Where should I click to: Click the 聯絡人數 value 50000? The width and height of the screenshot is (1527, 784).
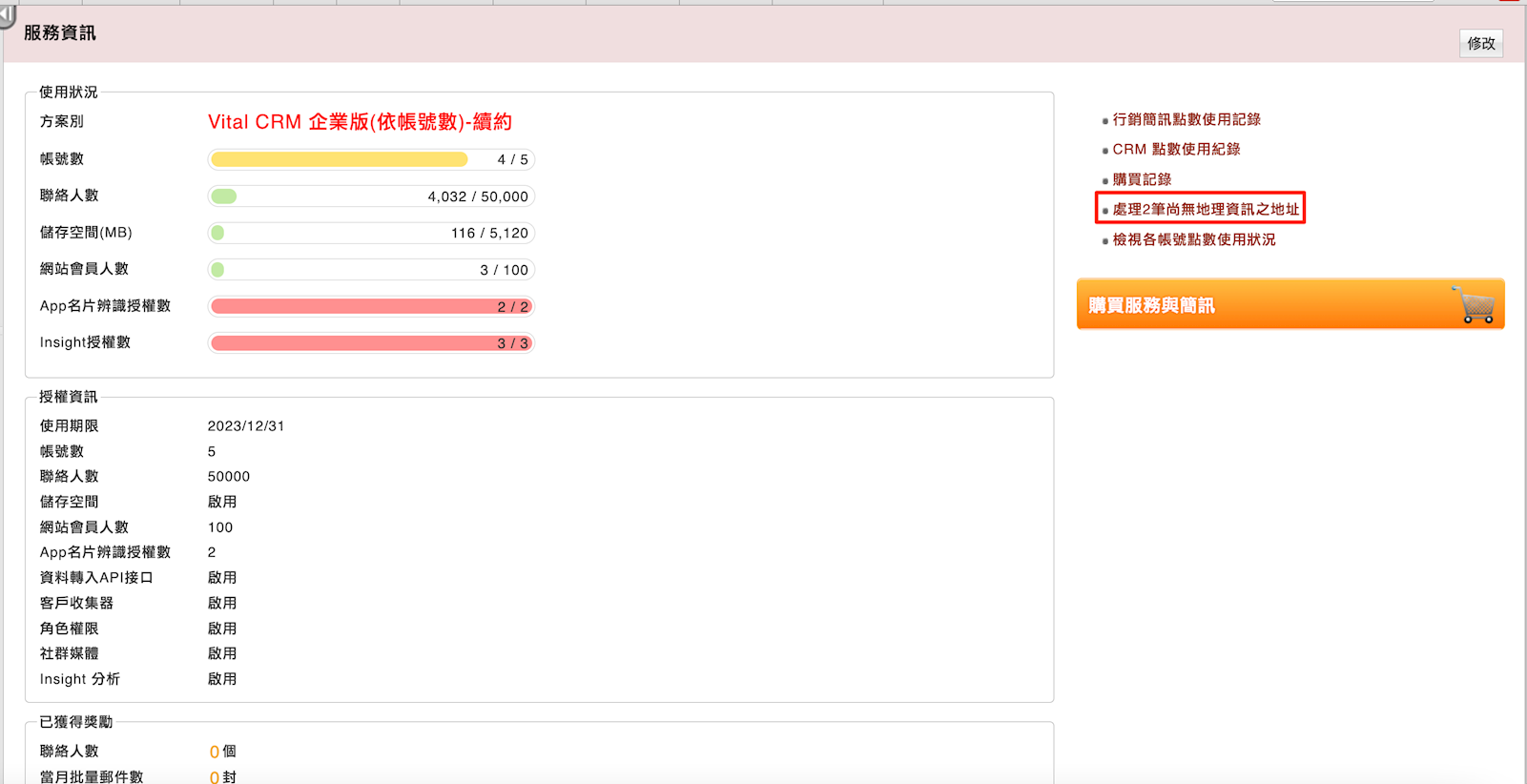229,477
